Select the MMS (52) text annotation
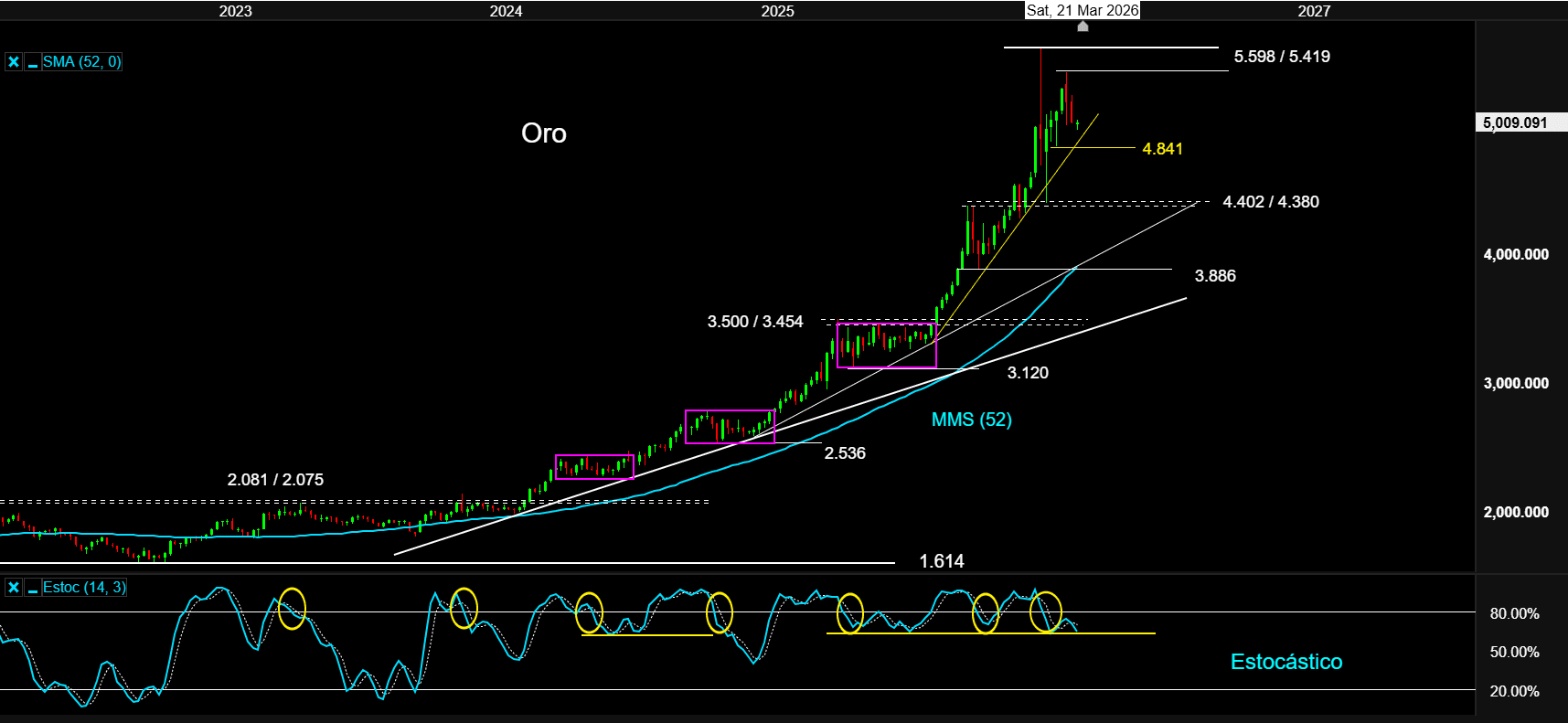The width and height of the screenshot is (1568, 723). (x=971, y=420)
